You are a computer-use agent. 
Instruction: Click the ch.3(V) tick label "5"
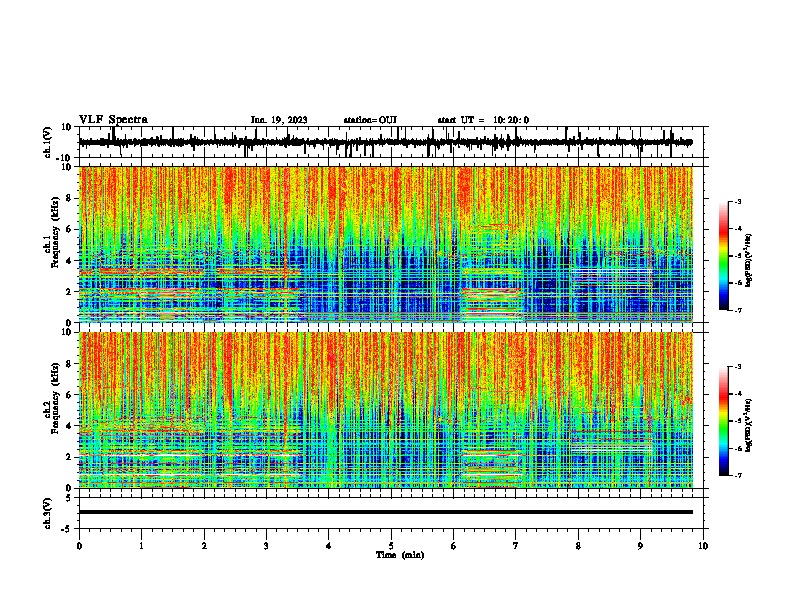pyautogui.click(x=69, y=498)
